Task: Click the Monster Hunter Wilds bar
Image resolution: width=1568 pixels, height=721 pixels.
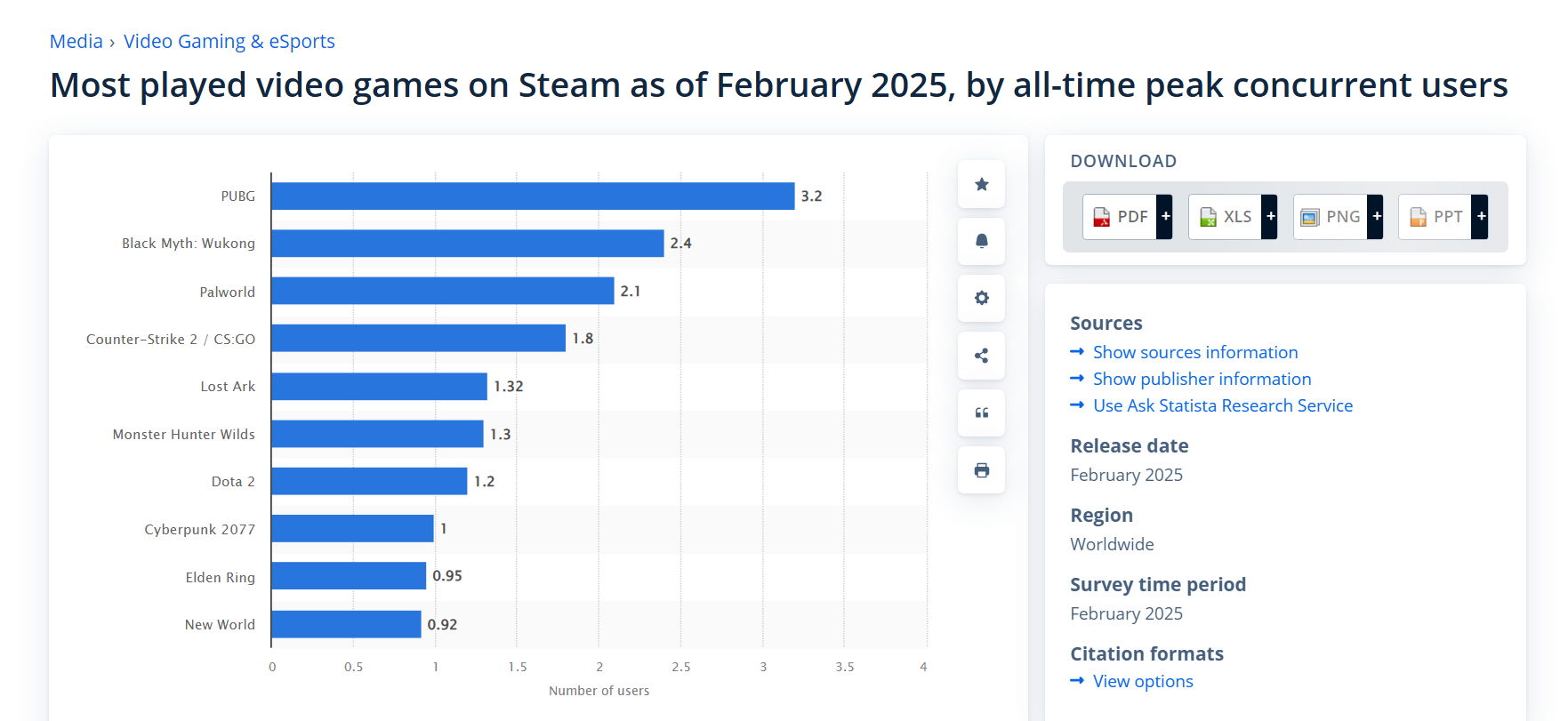Action: tap(377, 434)
